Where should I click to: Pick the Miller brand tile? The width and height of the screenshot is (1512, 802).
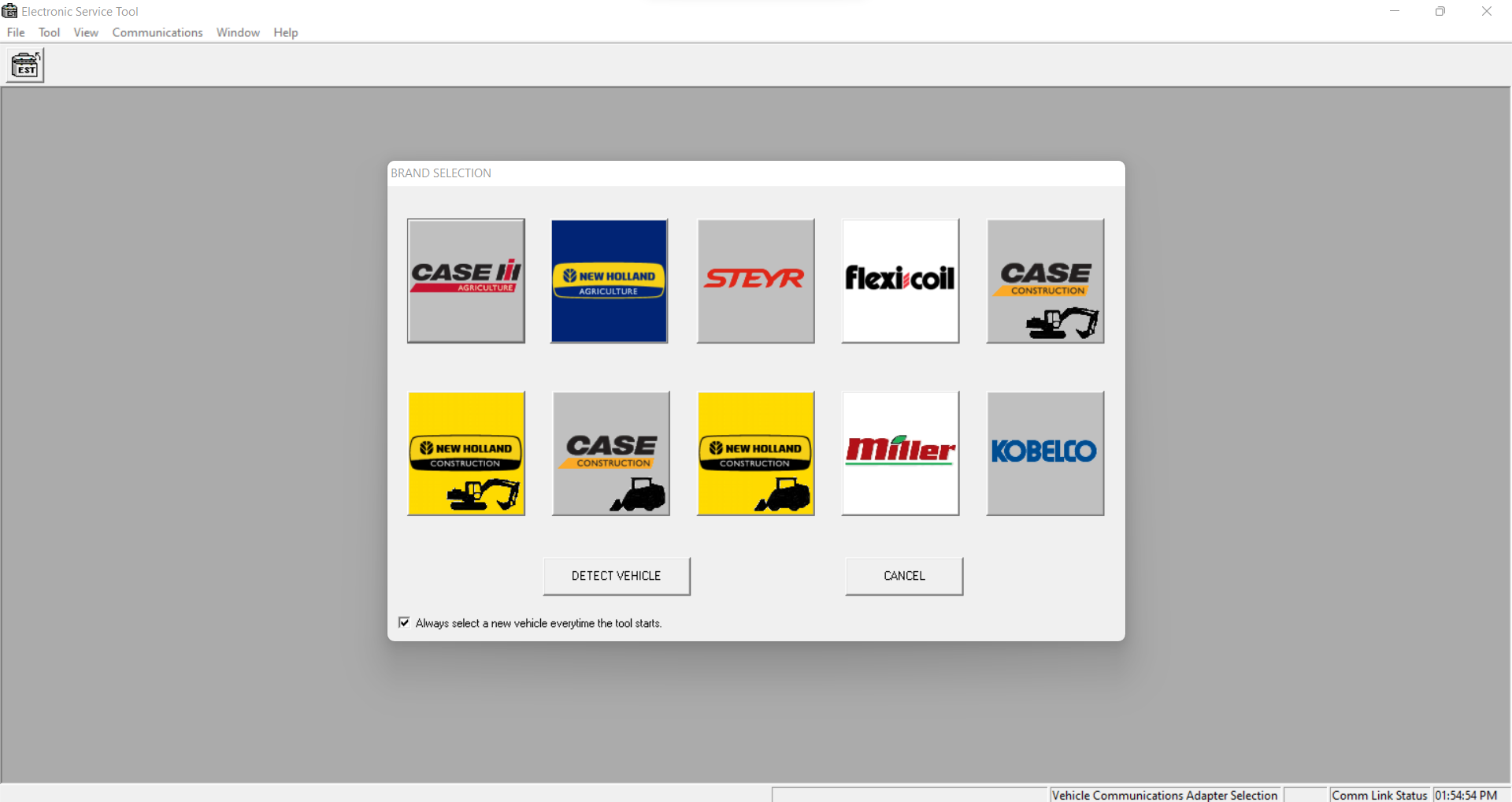(x=901, y=453)
